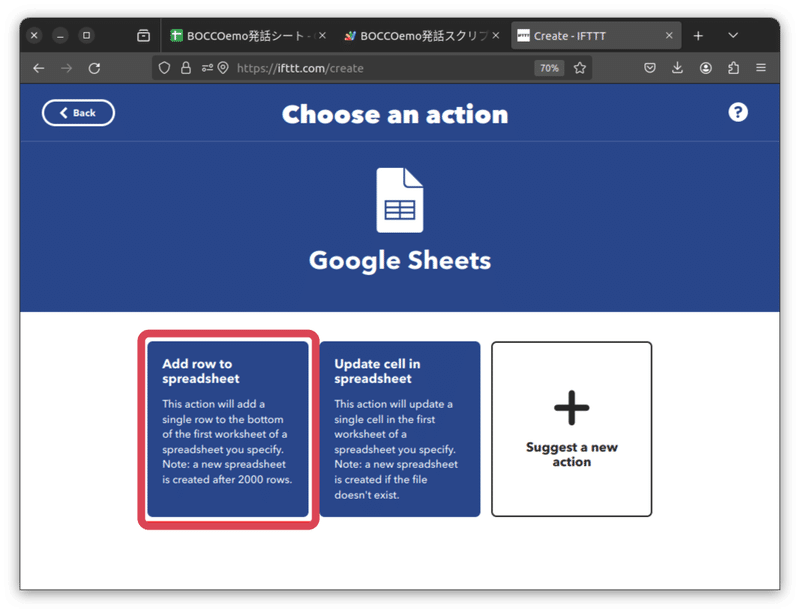Select Update cell in spreadsheet action
Screen dimensions: 800x612
pyautogui.click(x=399, y=429)
